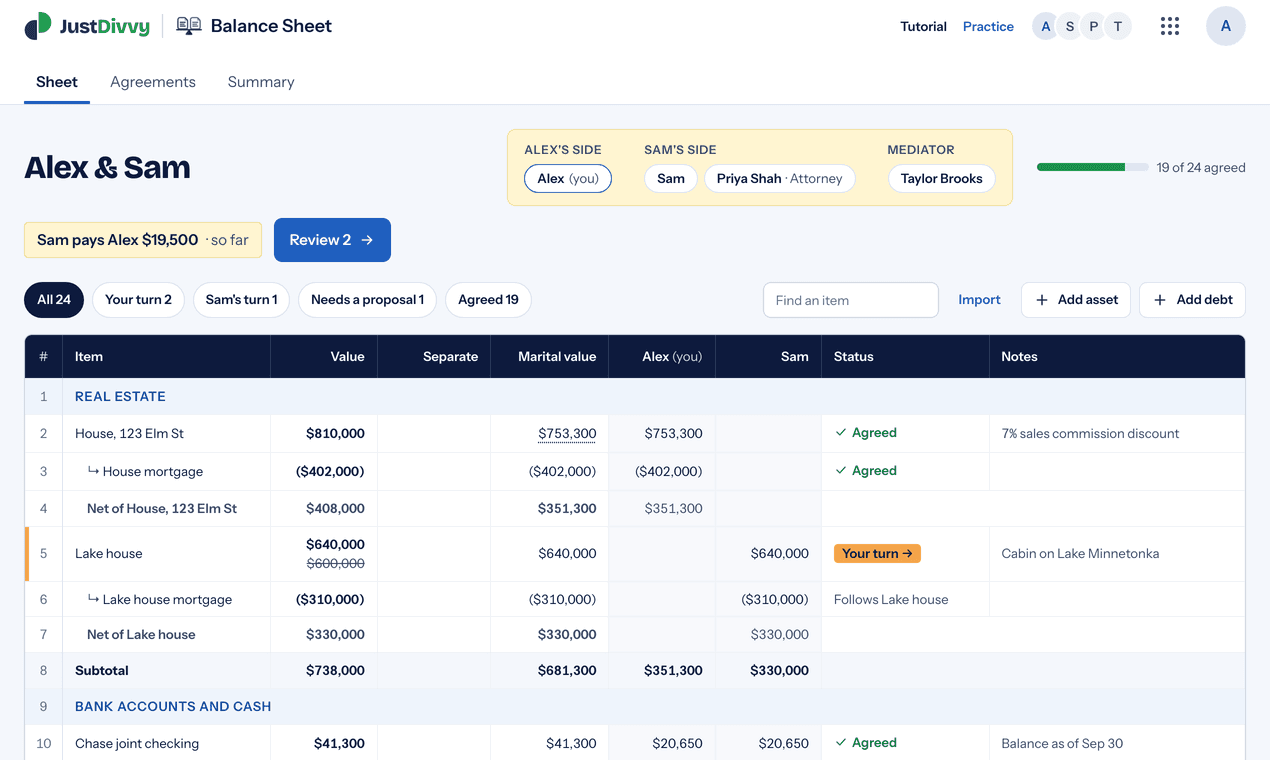
Task: Click the Agreed checkmark for House mortgage
Action: [x=841, y=471]
